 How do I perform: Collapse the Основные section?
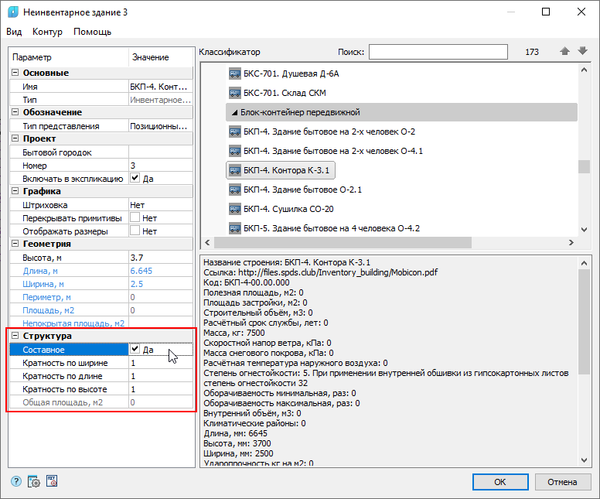point(15,72)
